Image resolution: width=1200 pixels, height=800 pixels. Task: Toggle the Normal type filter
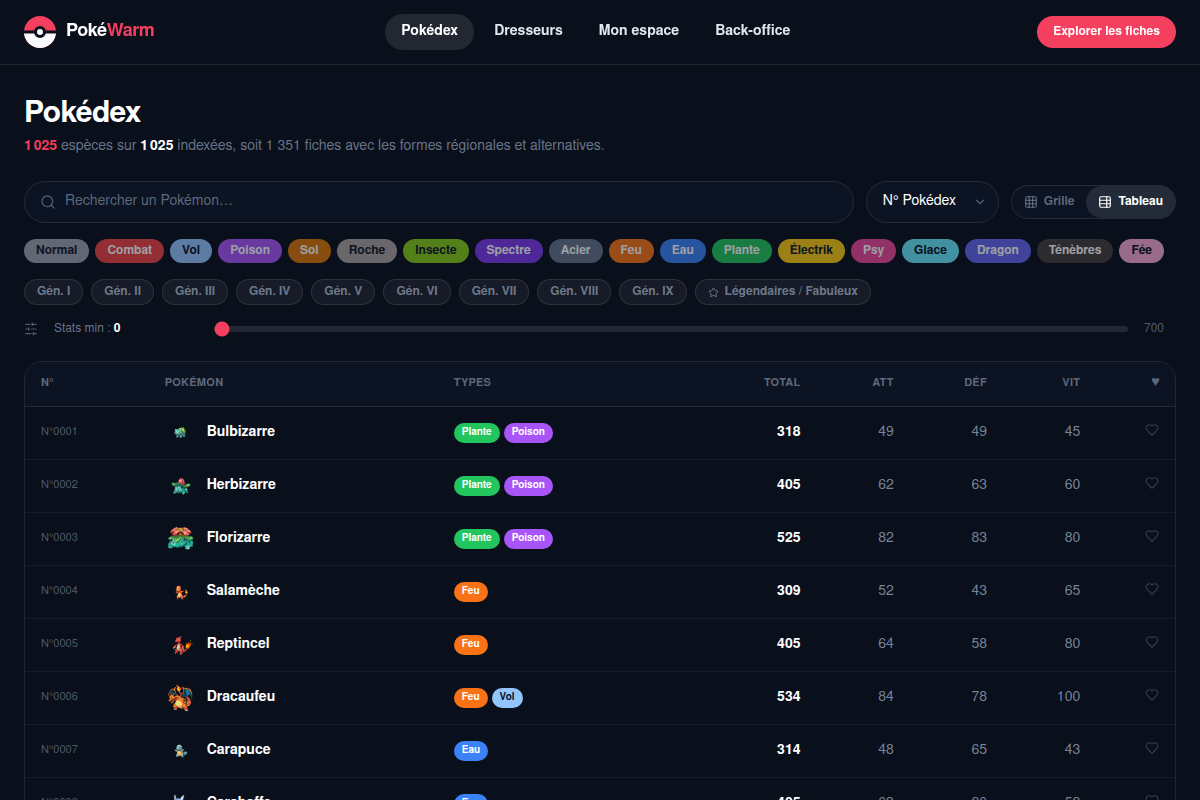tap(57, 251)
